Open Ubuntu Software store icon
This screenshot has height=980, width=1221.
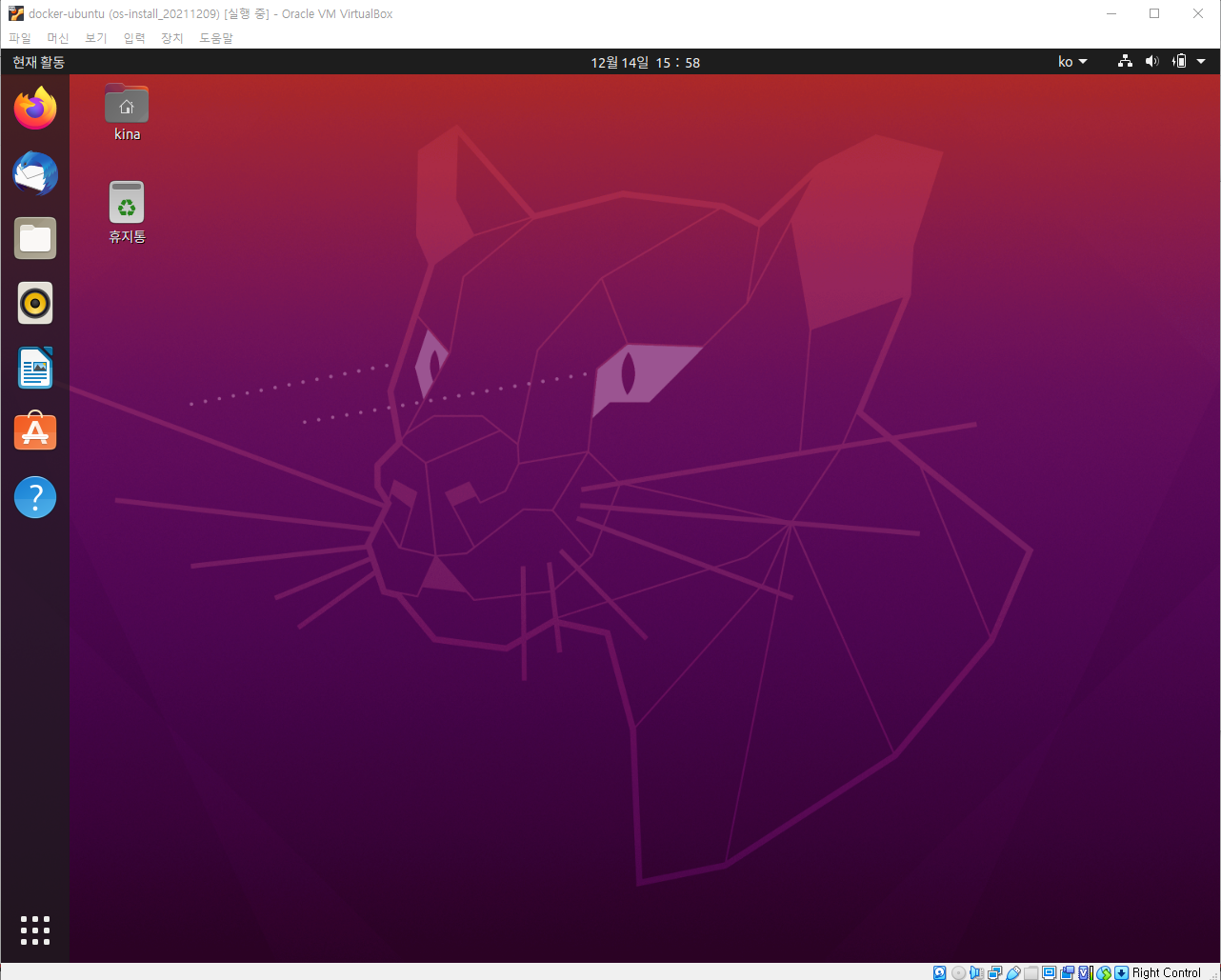click(35, 432)
